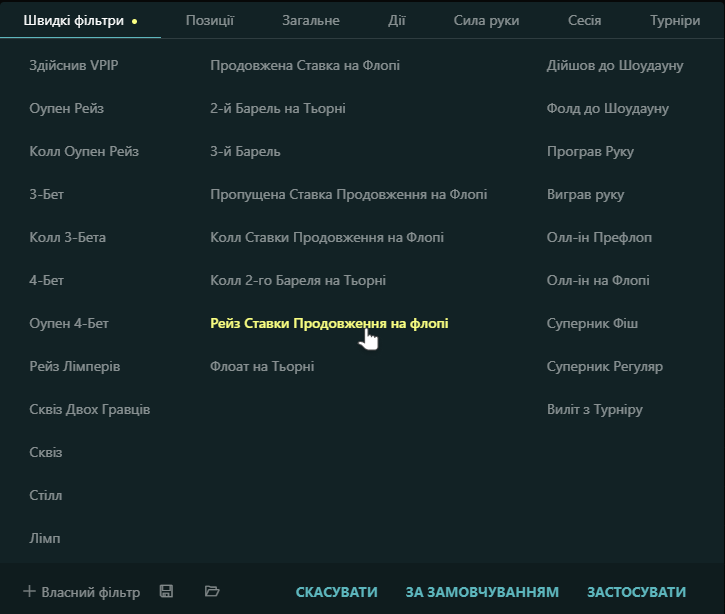The height and width of the screenshot is (614, 725).
Task: Select the Суперник Фіш filter
Action: click(x=592, y=323)
